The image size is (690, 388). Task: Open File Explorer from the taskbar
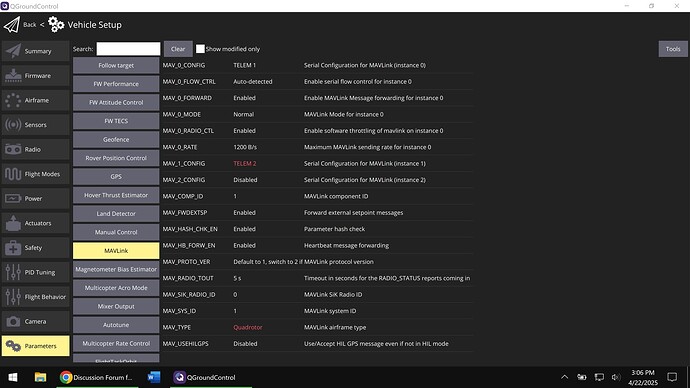[x=40, y=377]
